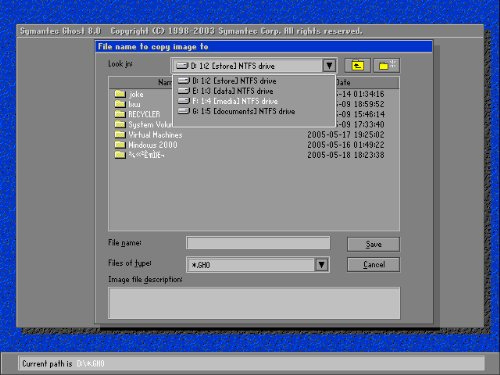Select the Windows 2000 folder
Image resolution: width=500 pixels, height=375 pixels.
[x=146, y=145]
